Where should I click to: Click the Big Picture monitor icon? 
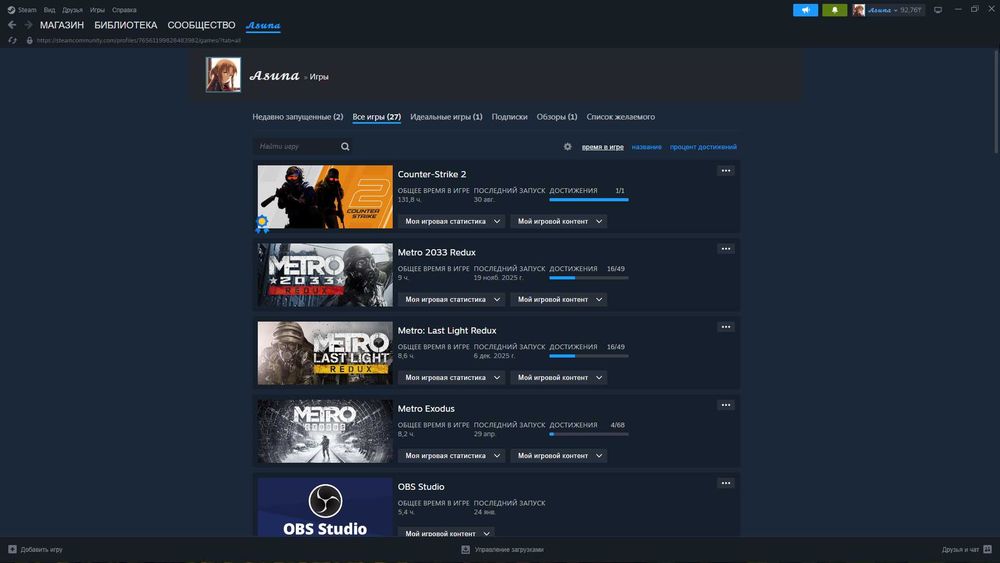point(938,10)
